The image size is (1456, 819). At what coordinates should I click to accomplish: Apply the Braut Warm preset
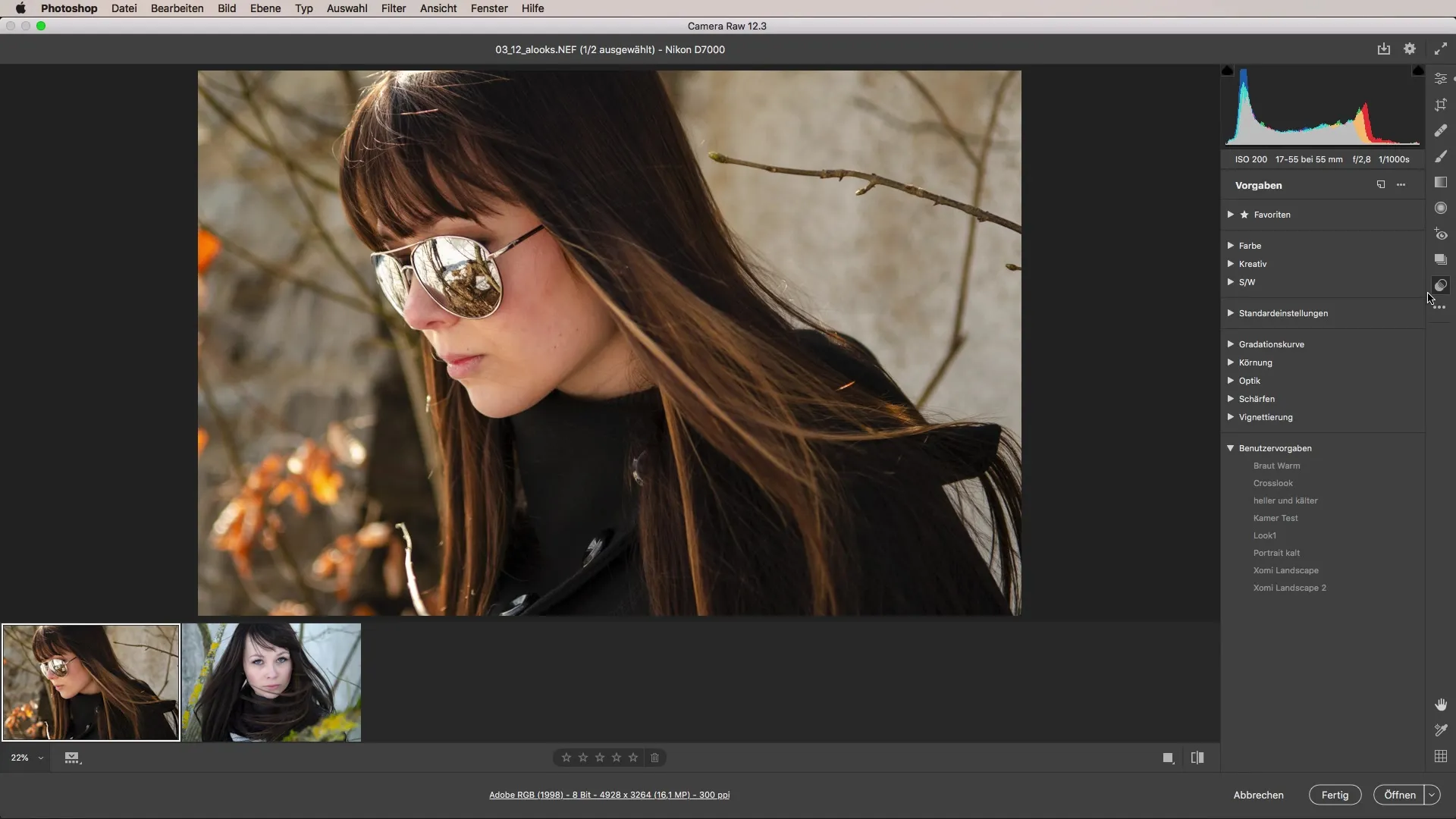[x=1276, y=466]
